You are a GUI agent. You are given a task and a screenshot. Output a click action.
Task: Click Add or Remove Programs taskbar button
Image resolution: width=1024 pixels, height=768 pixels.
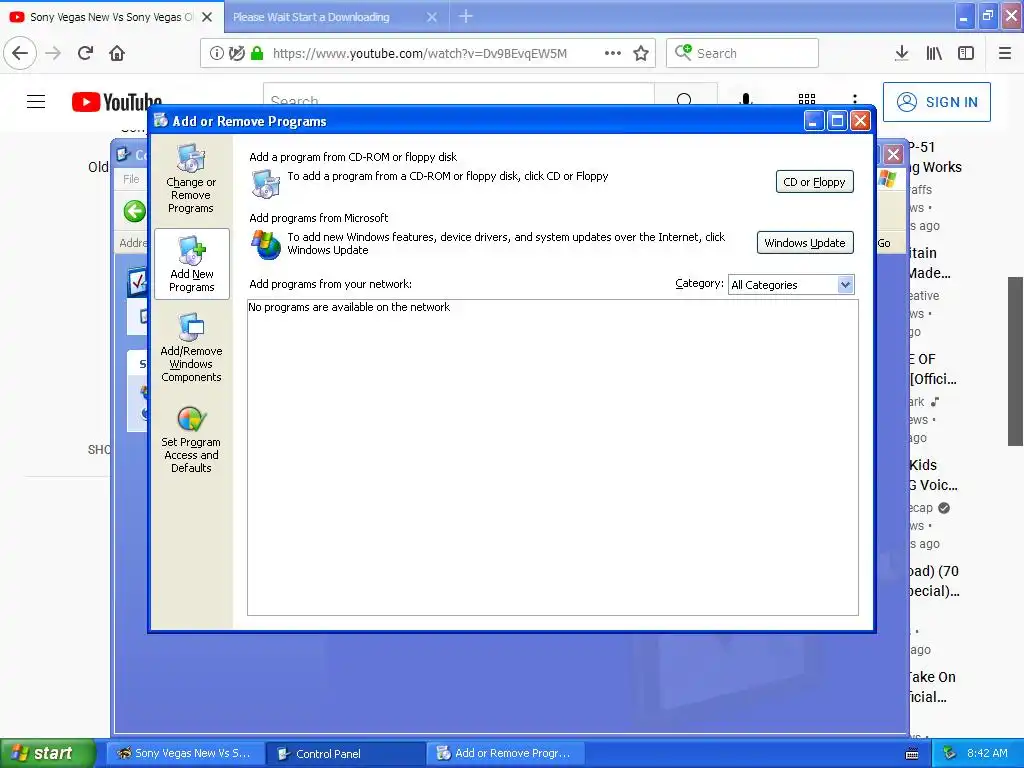click(505, 753)
